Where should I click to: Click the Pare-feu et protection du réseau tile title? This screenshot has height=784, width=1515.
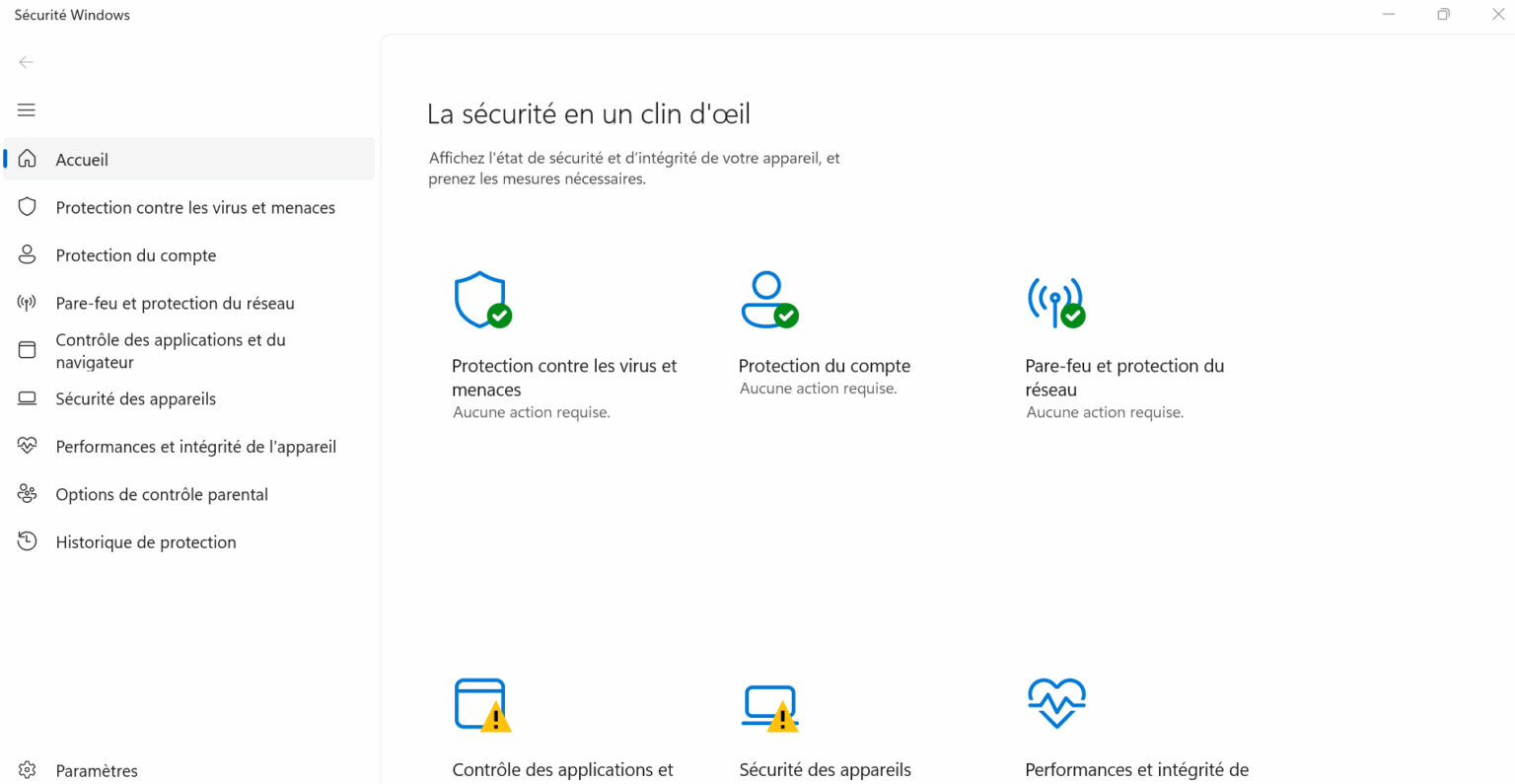[1124, 378]
